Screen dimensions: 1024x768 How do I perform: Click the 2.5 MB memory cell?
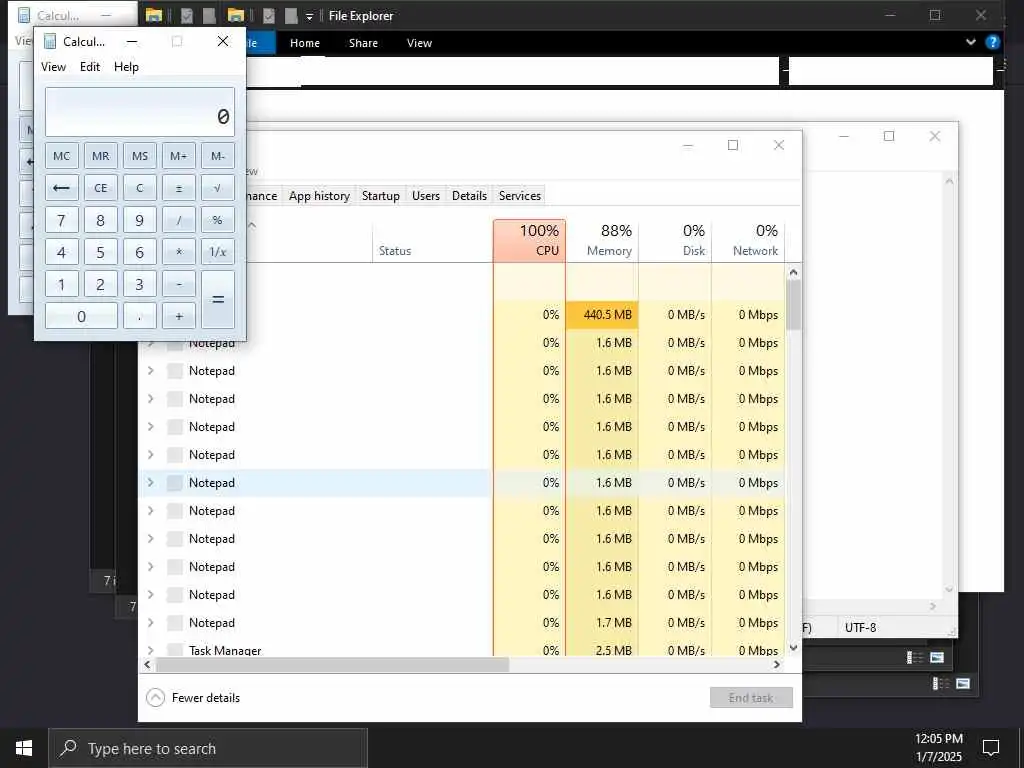point(602,649)
